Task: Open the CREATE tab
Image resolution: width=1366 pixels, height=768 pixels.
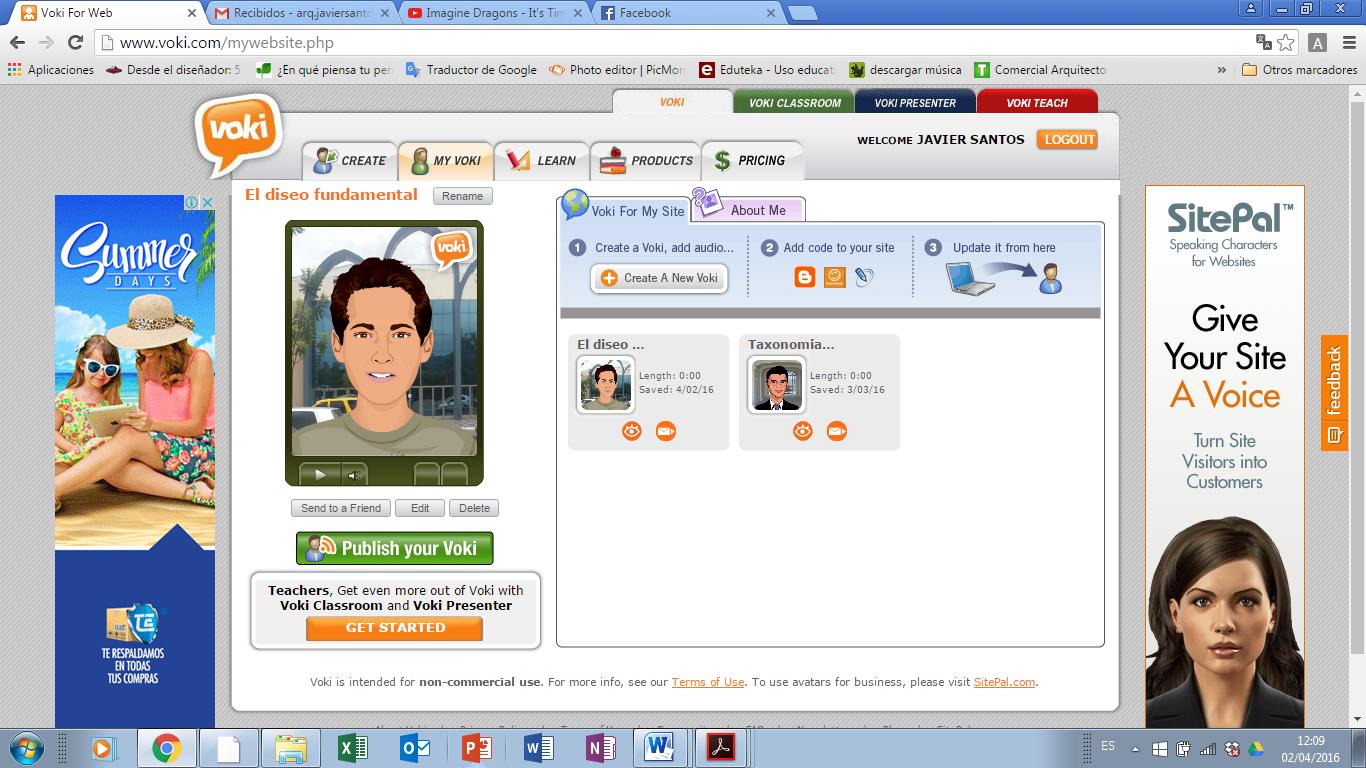Action: pyautogui.click(x=350, y=160)
